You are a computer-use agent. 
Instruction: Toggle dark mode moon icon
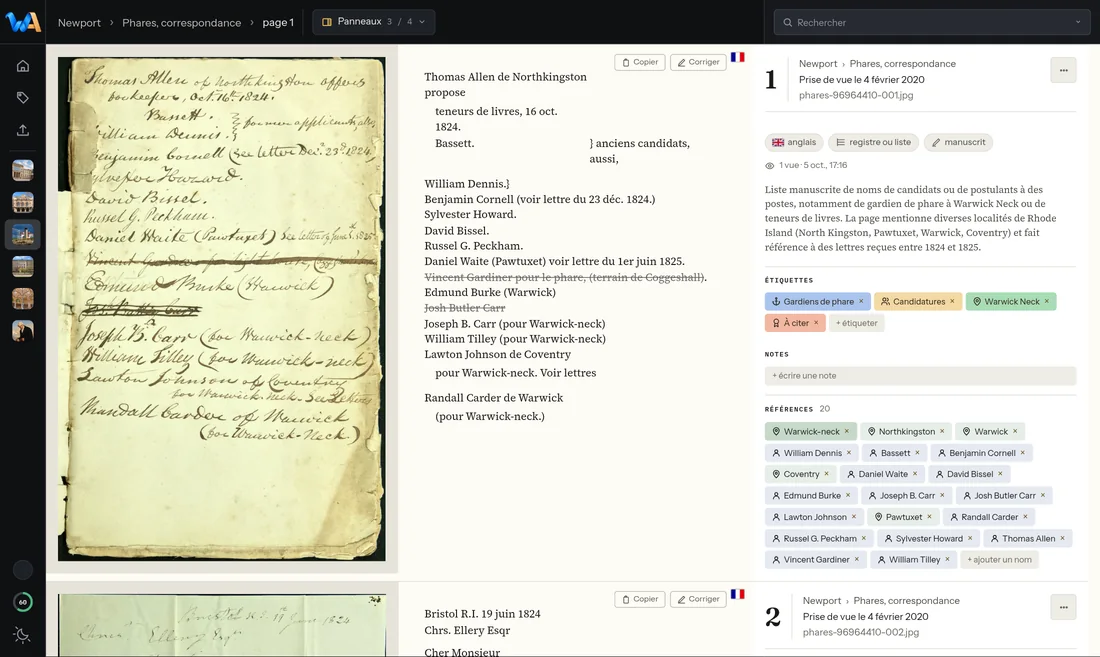(22, 635)
